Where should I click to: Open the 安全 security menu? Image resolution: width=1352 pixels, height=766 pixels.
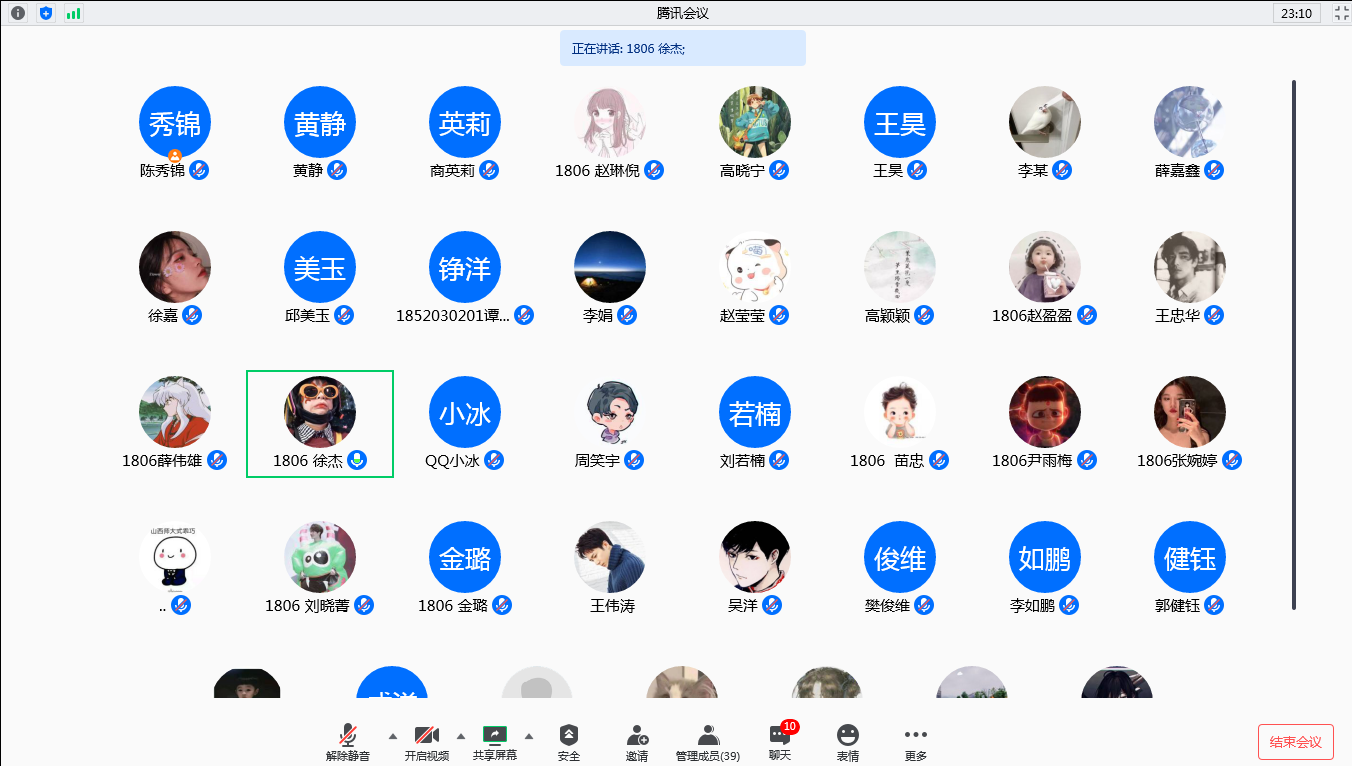[x=569, y=741]
